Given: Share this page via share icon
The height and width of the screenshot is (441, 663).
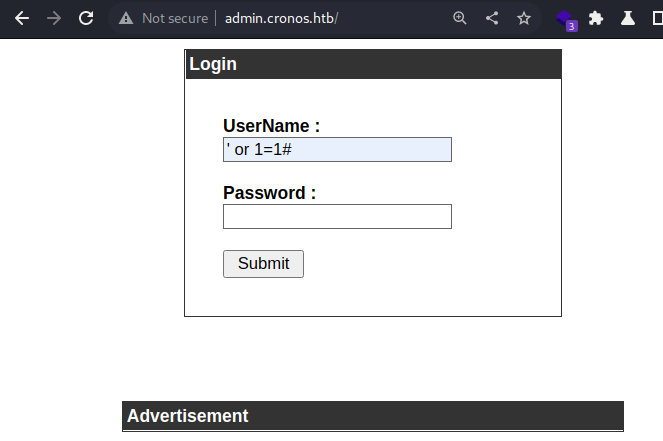Looking at the screenshot, I should [x=492, y=18].
